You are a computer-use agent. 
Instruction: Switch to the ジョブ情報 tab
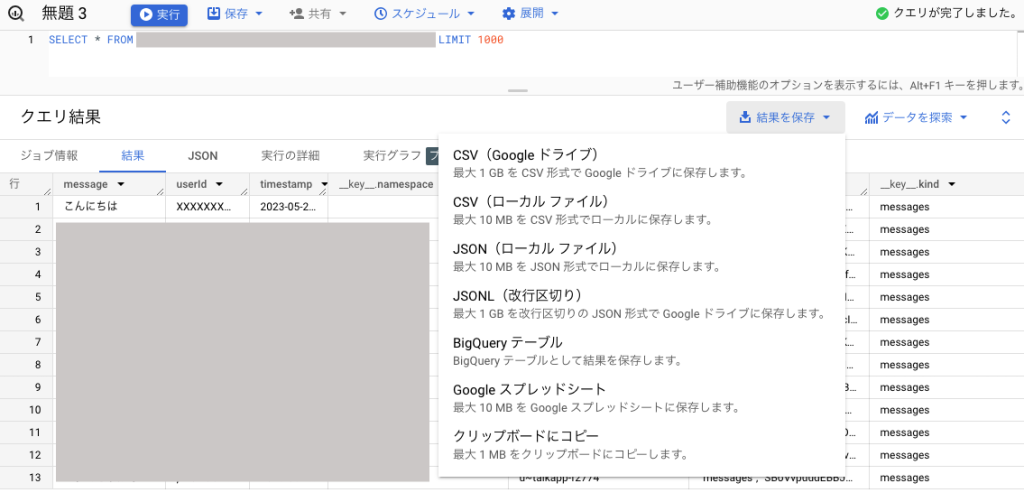tap(49, 156)
